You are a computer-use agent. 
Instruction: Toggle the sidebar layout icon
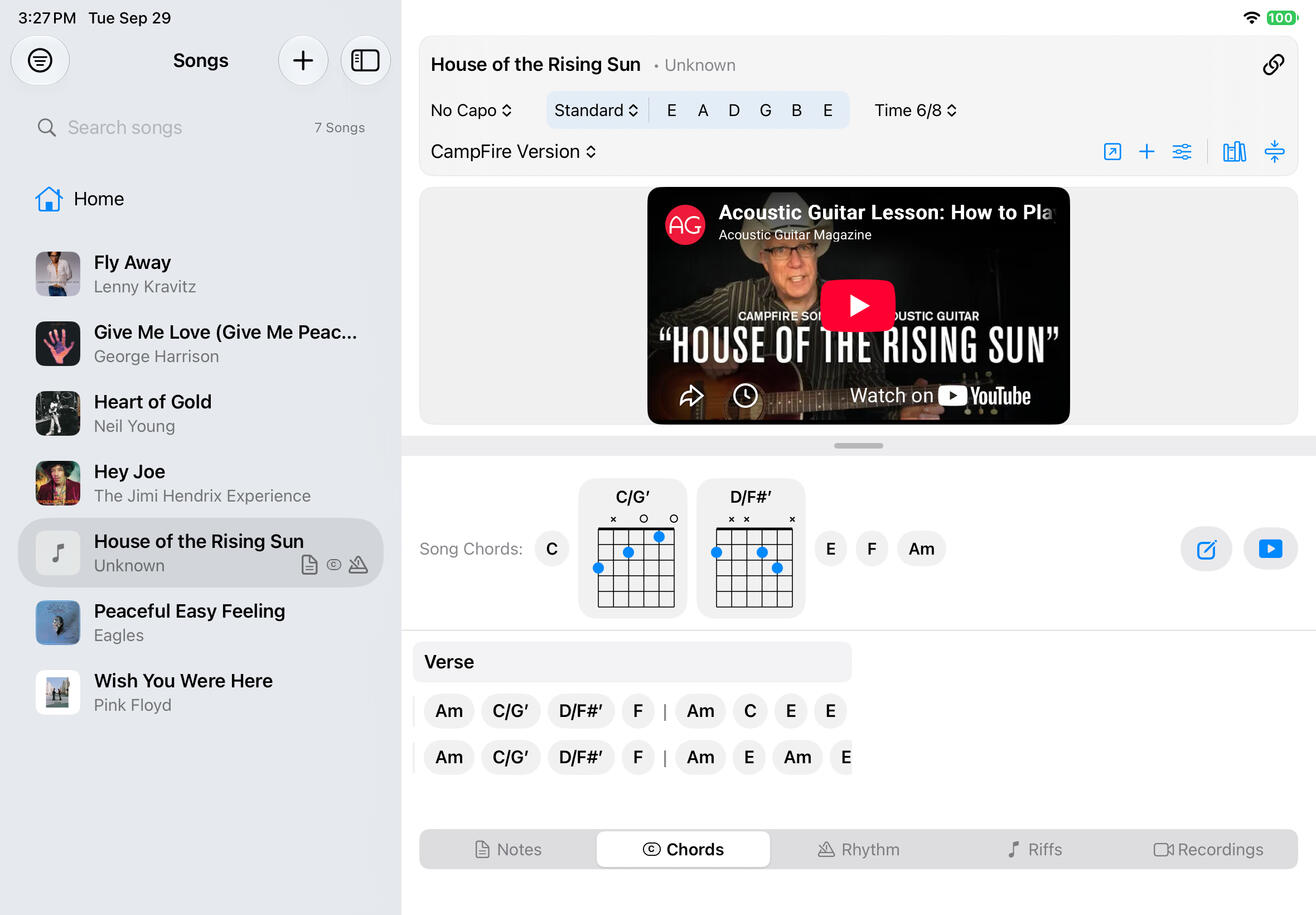click(x=366, y=60)
